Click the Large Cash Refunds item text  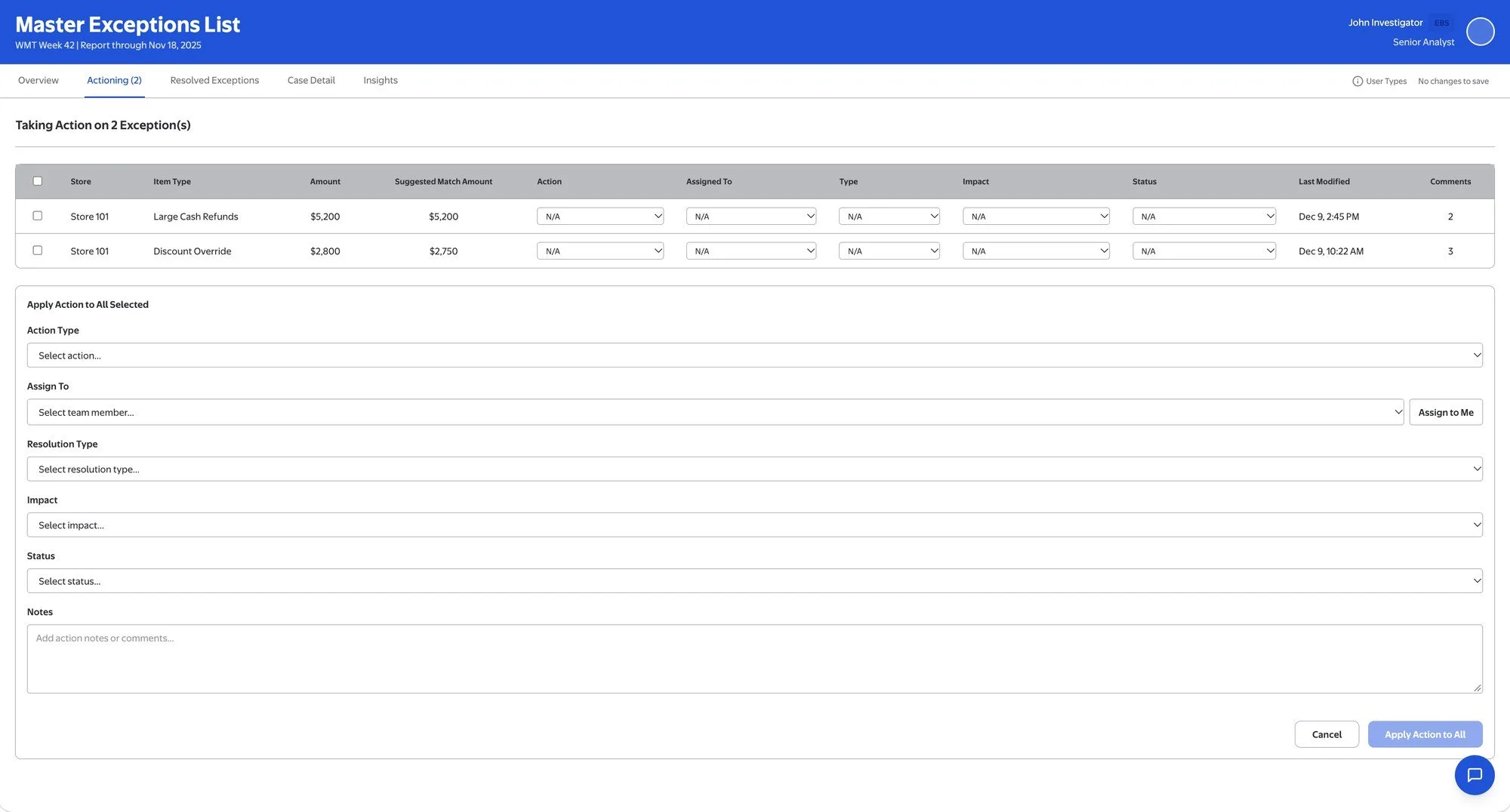click(196, 217)
